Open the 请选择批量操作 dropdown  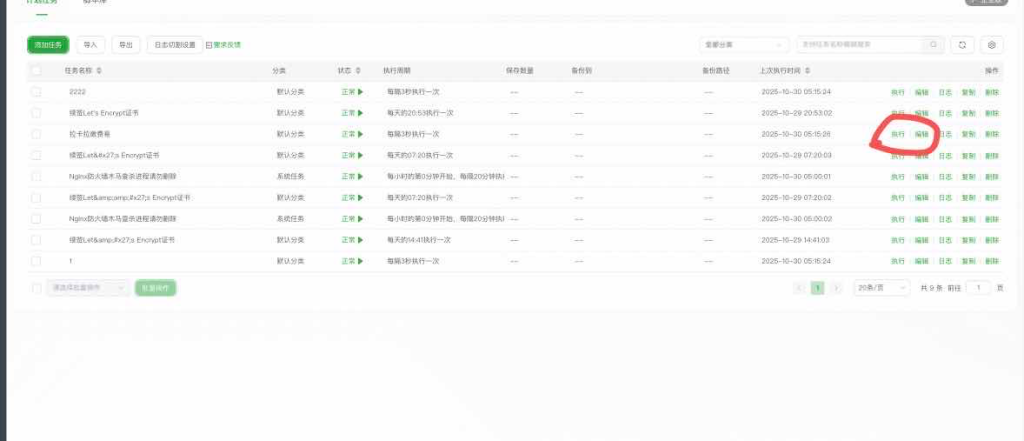coord(88,288)
